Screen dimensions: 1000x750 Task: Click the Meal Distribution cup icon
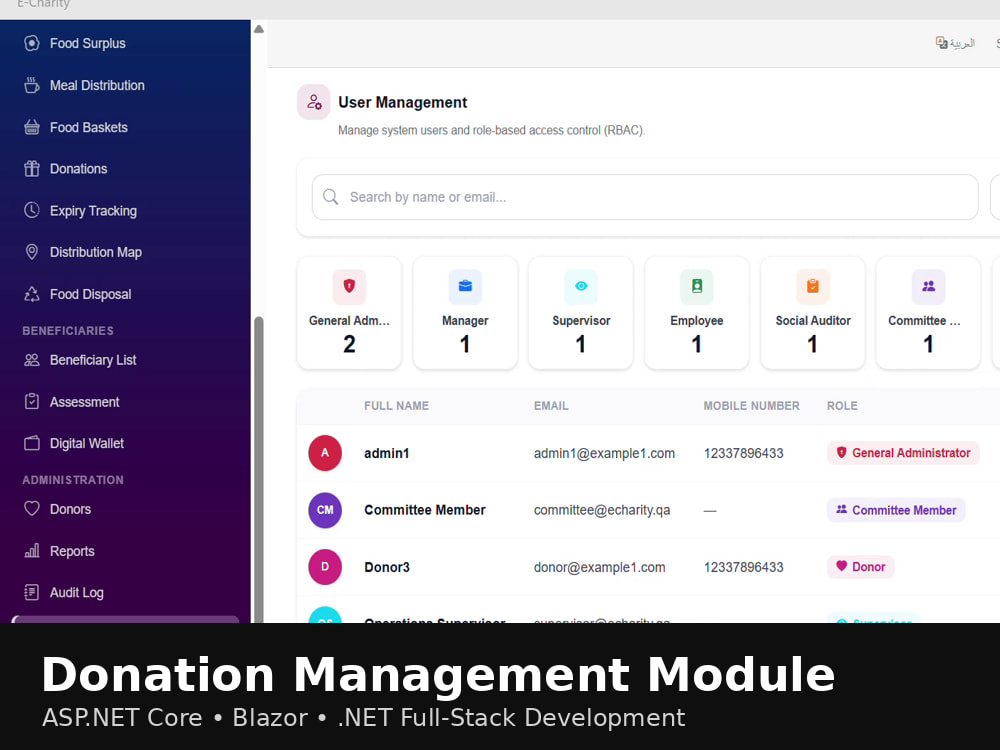pos(32,85)
